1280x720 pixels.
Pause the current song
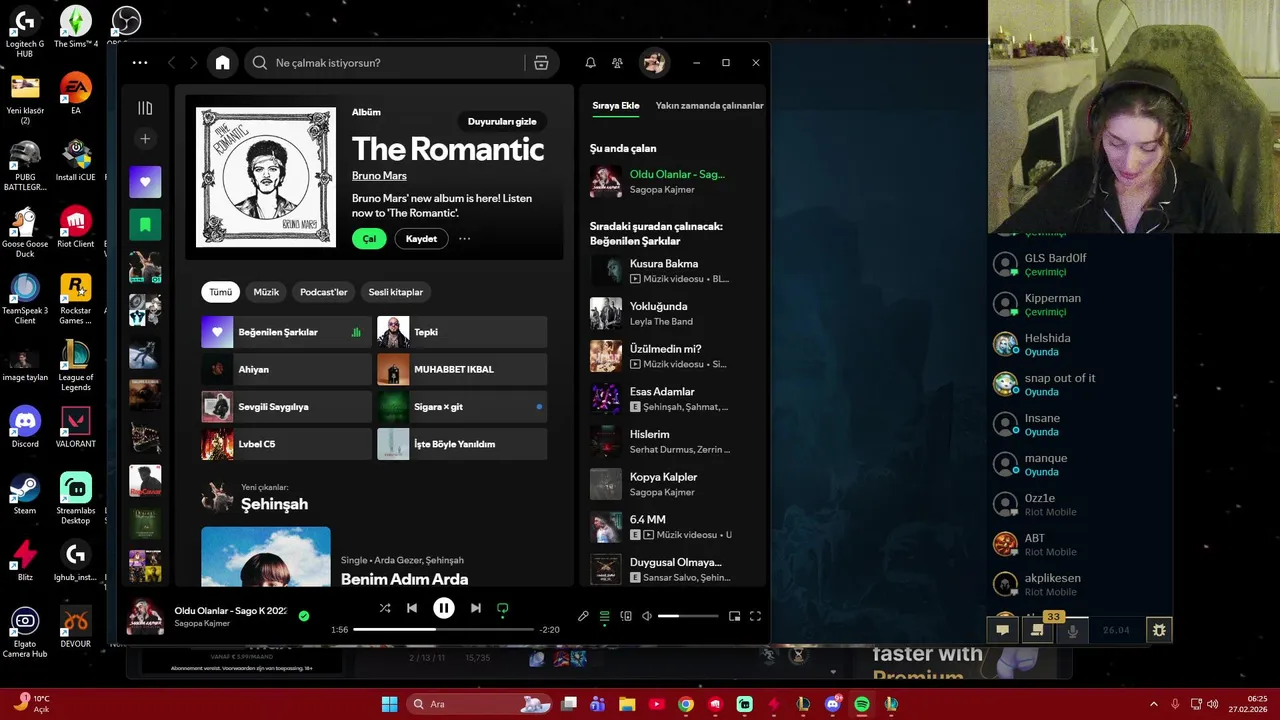(444, 608)
